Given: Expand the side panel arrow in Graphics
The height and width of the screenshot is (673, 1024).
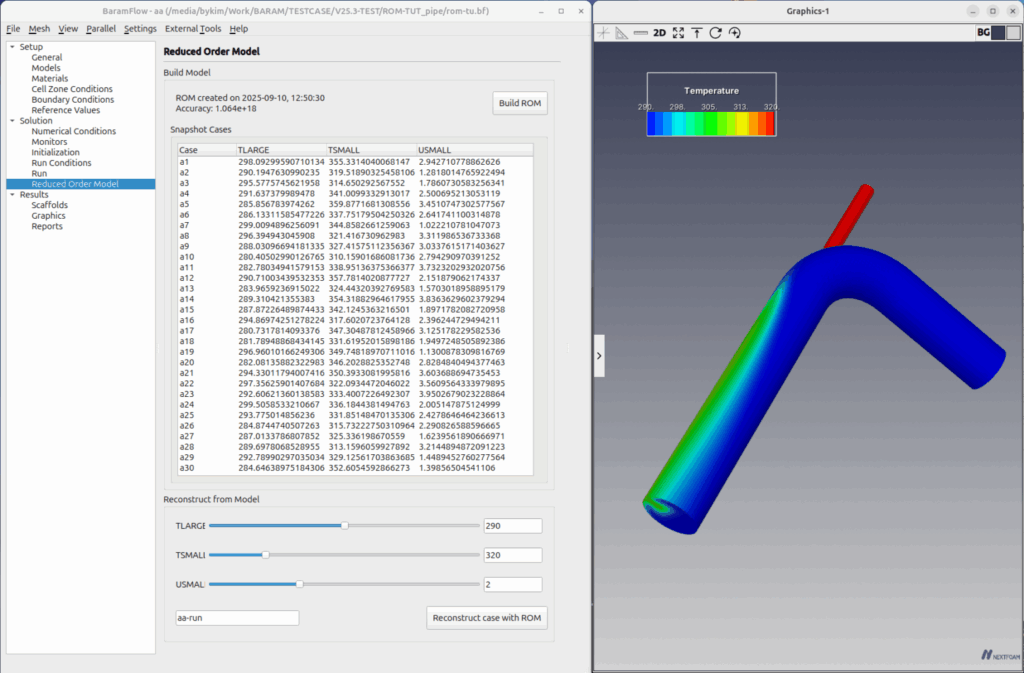Looking at the screenshot, I should 599,355.
